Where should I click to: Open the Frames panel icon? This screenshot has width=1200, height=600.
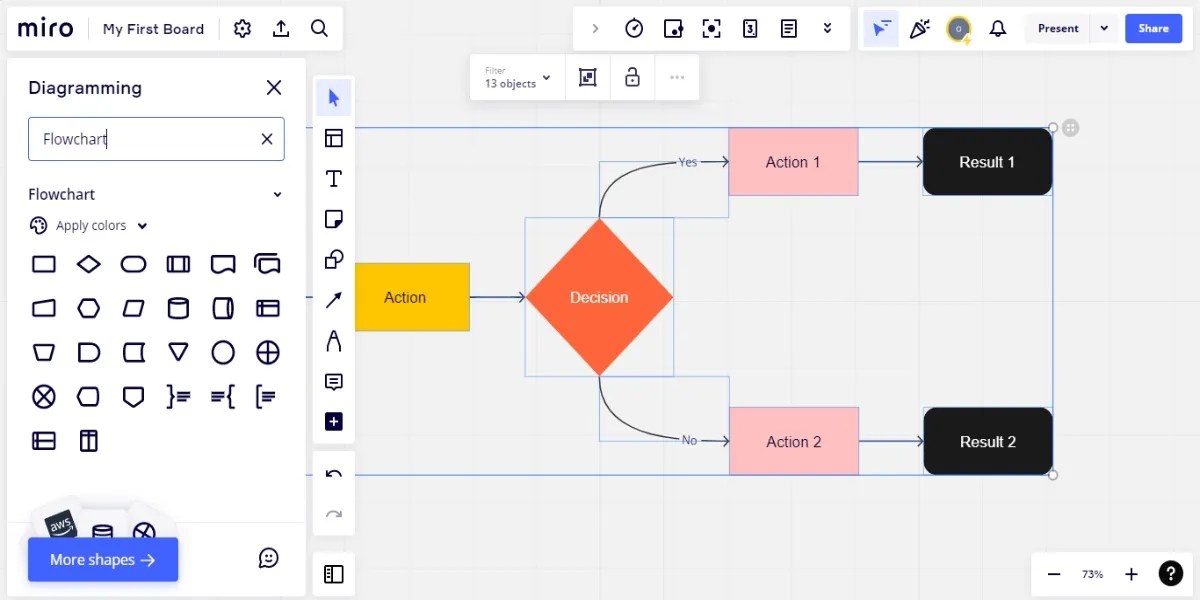click(x=333, y=573)
